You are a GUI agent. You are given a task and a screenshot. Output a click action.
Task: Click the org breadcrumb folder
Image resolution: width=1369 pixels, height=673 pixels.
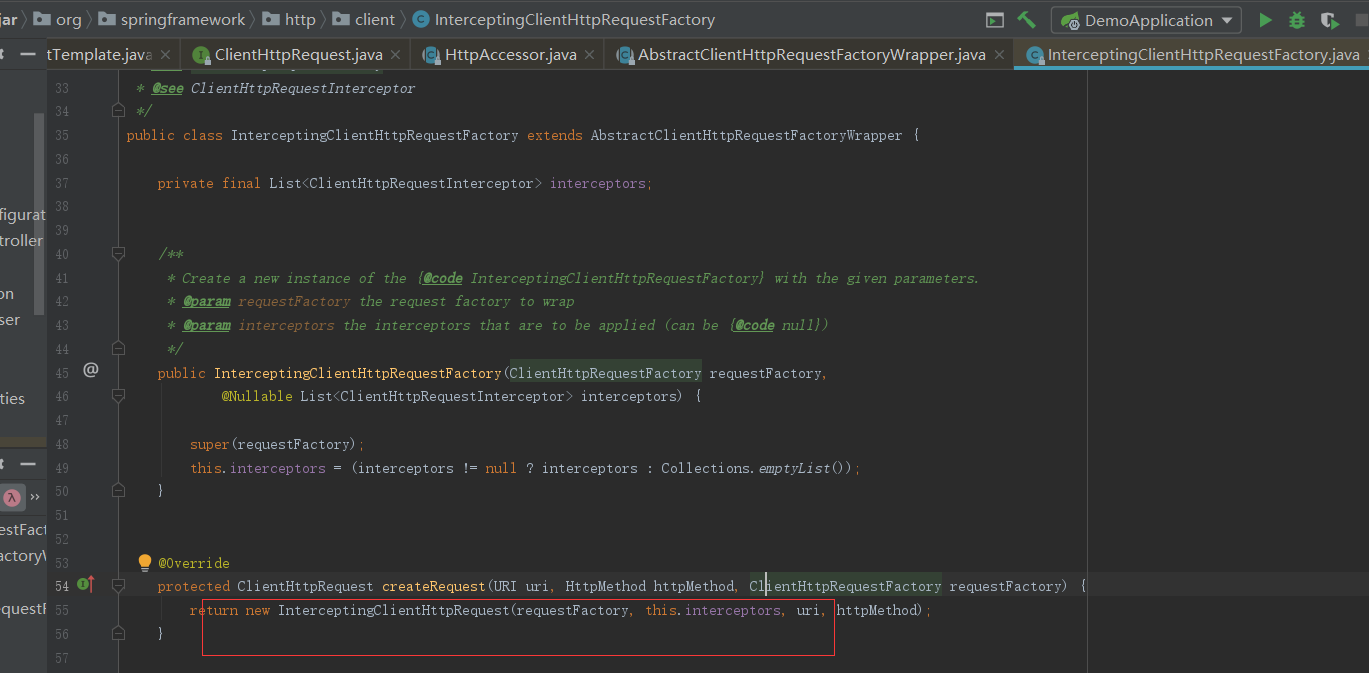click(58, 20)
